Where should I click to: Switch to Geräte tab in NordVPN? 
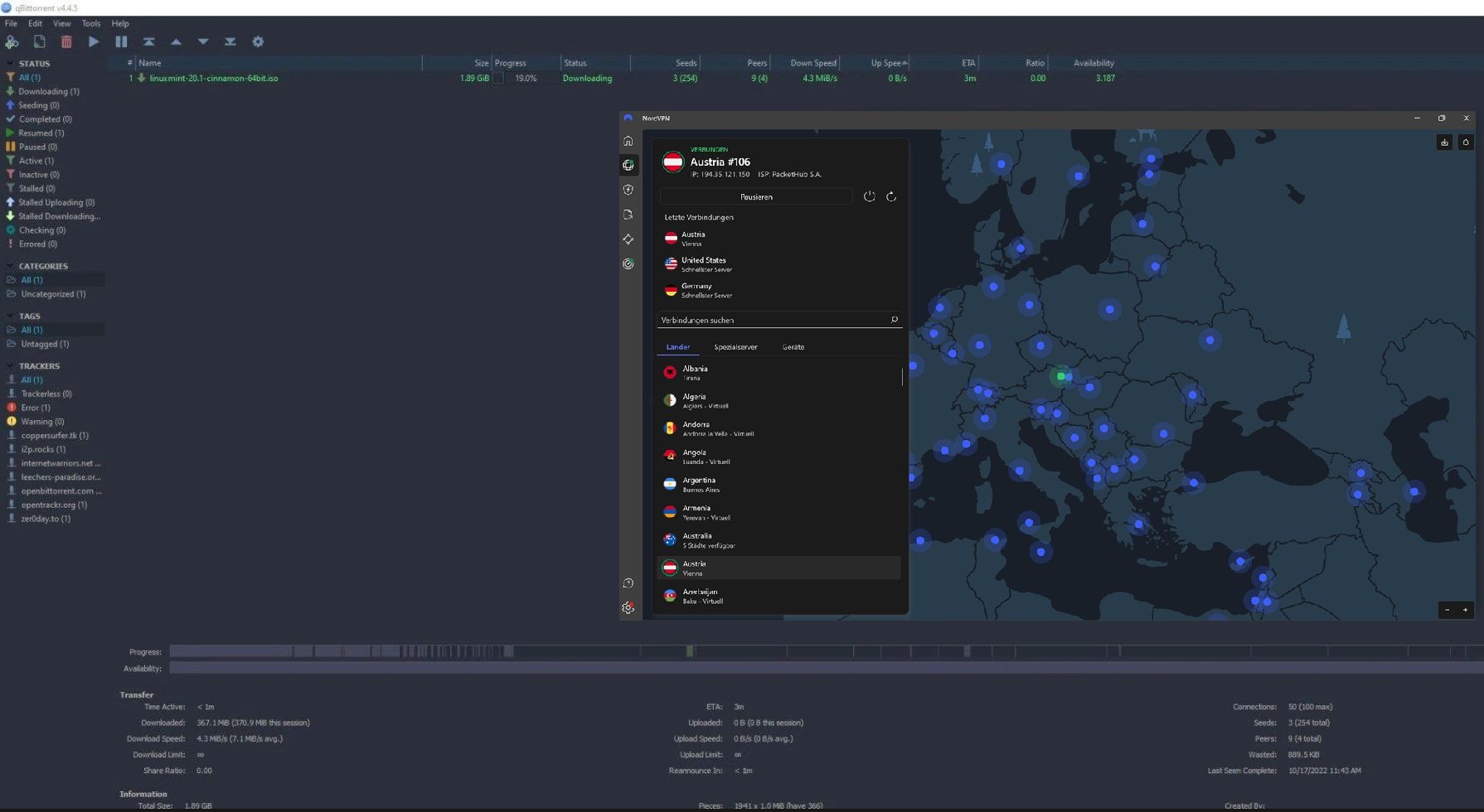(x=793, y=347)
